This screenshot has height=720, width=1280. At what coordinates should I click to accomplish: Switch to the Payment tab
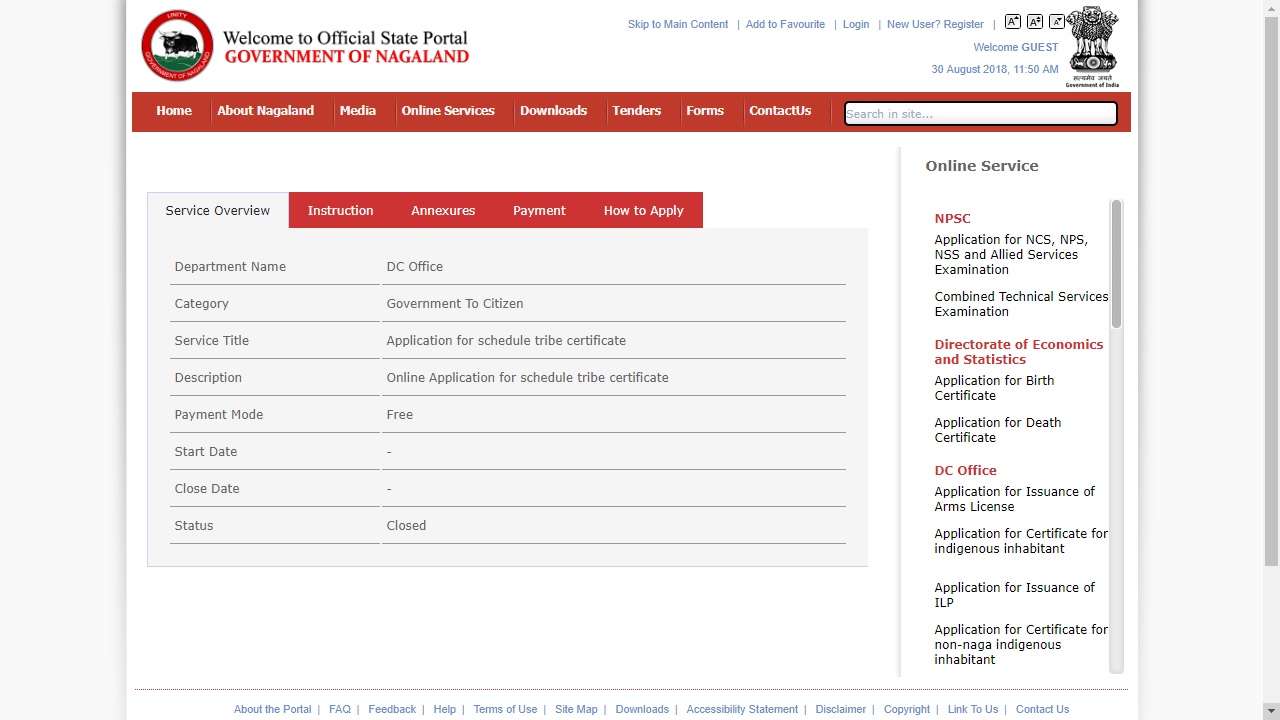pyautogui.click(x=539, y=210)
